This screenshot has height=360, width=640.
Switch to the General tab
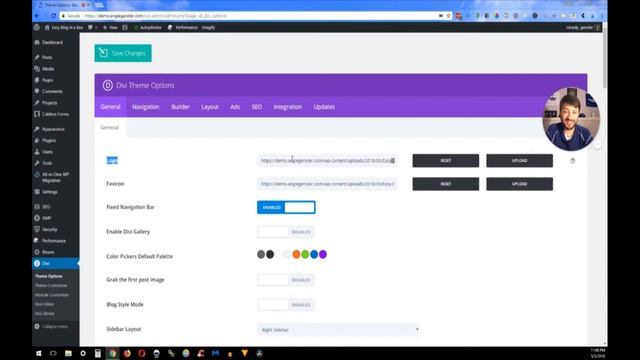[110, 107]
